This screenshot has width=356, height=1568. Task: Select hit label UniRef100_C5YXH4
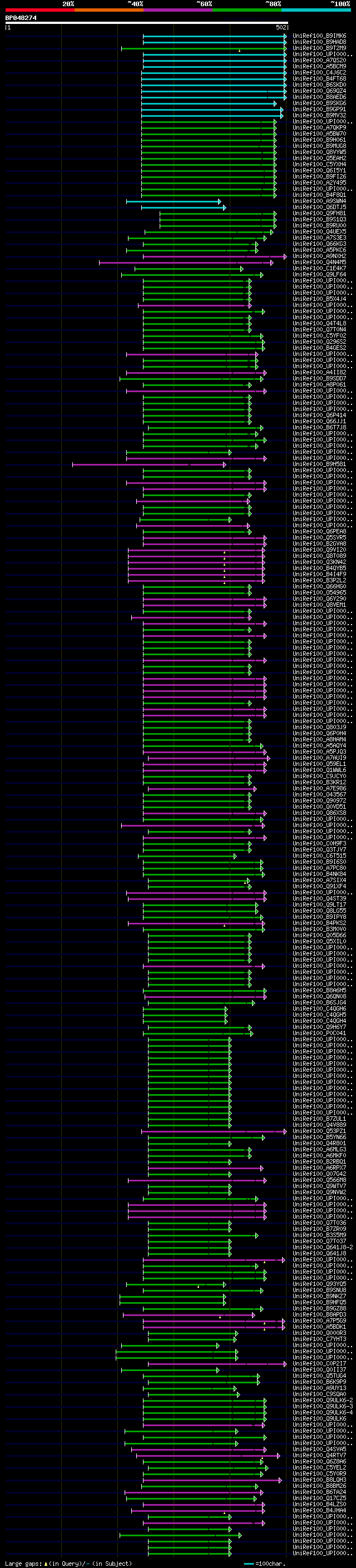pyautogui.click(x=319, y=164)
